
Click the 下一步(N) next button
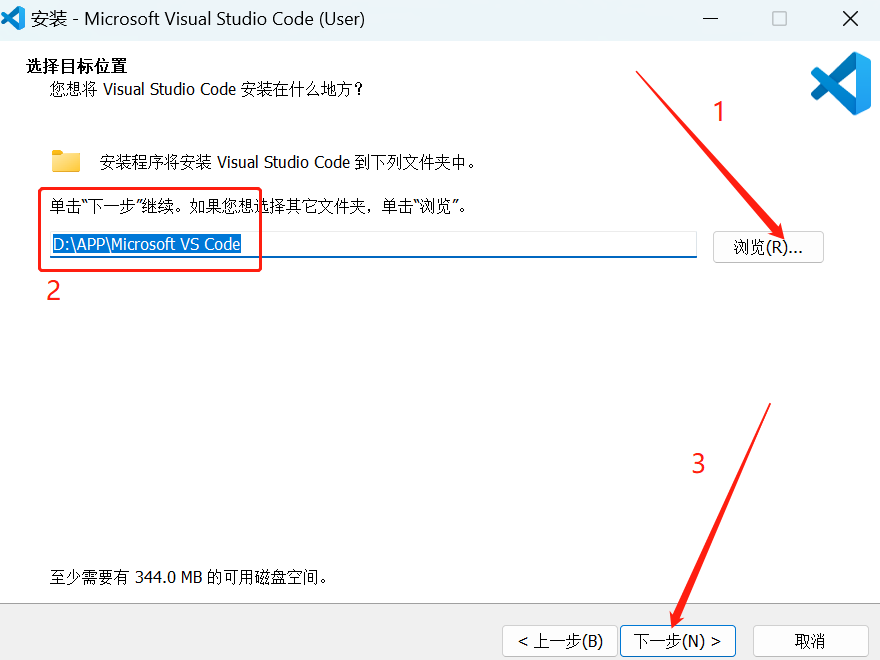tap(677, 641)
